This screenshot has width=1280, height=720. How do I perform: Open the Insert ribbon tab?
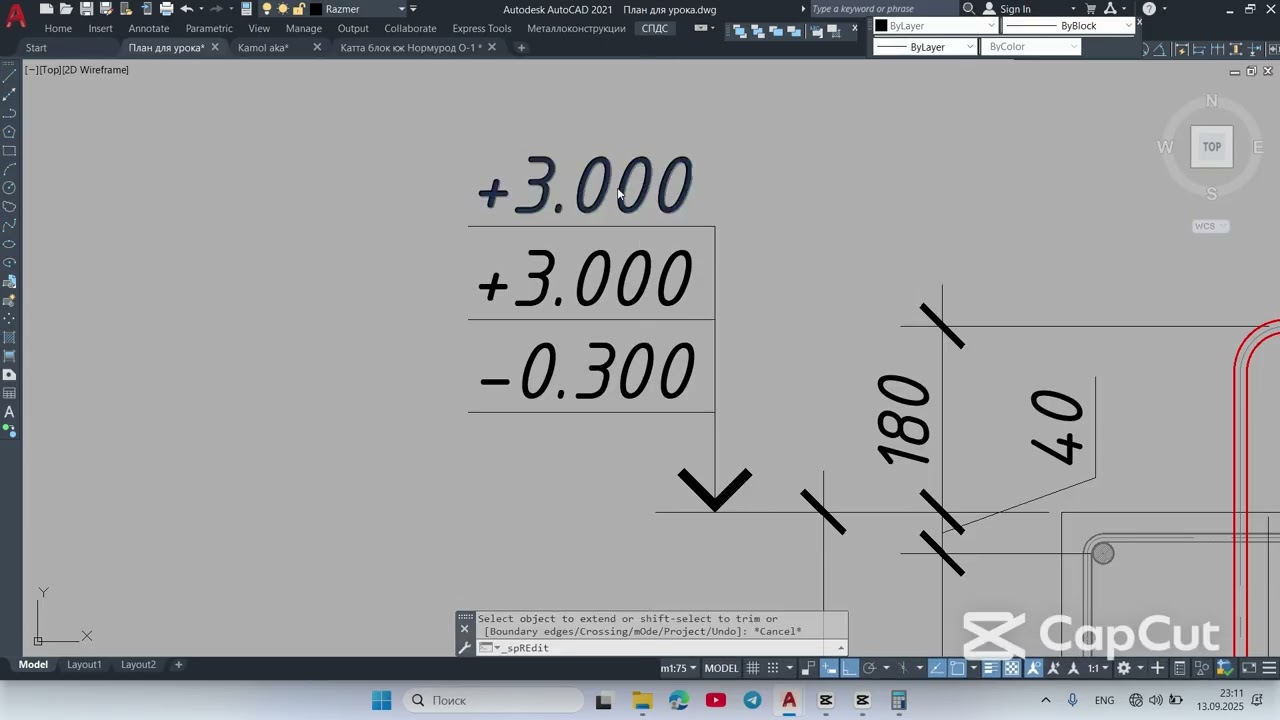[x=100, y=28]
